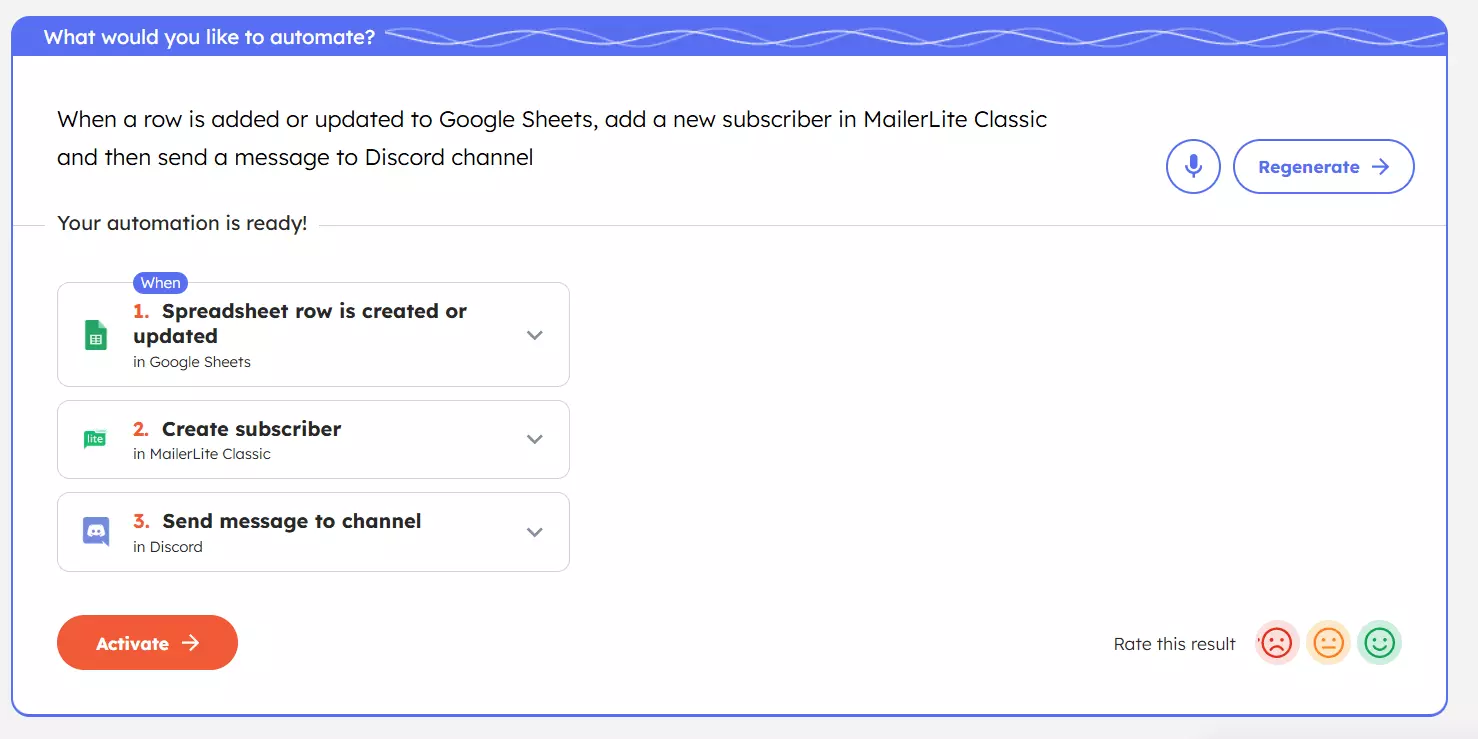This screenshot has height=739, width=1478.
Task: Rate the result with the neutral orange face
Action: pyautogui.click(x=1328, y=643)
